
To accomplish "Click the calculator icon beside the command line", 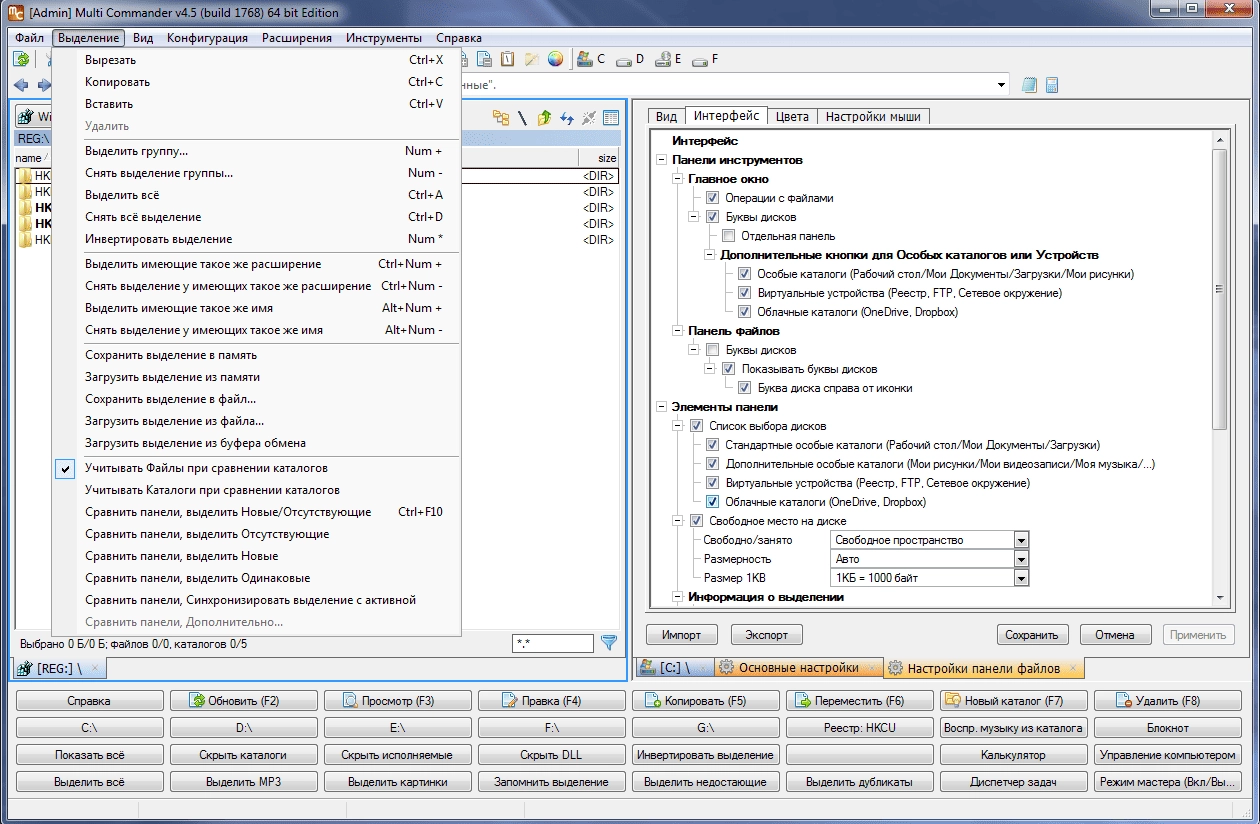I will pos(1052,85).
